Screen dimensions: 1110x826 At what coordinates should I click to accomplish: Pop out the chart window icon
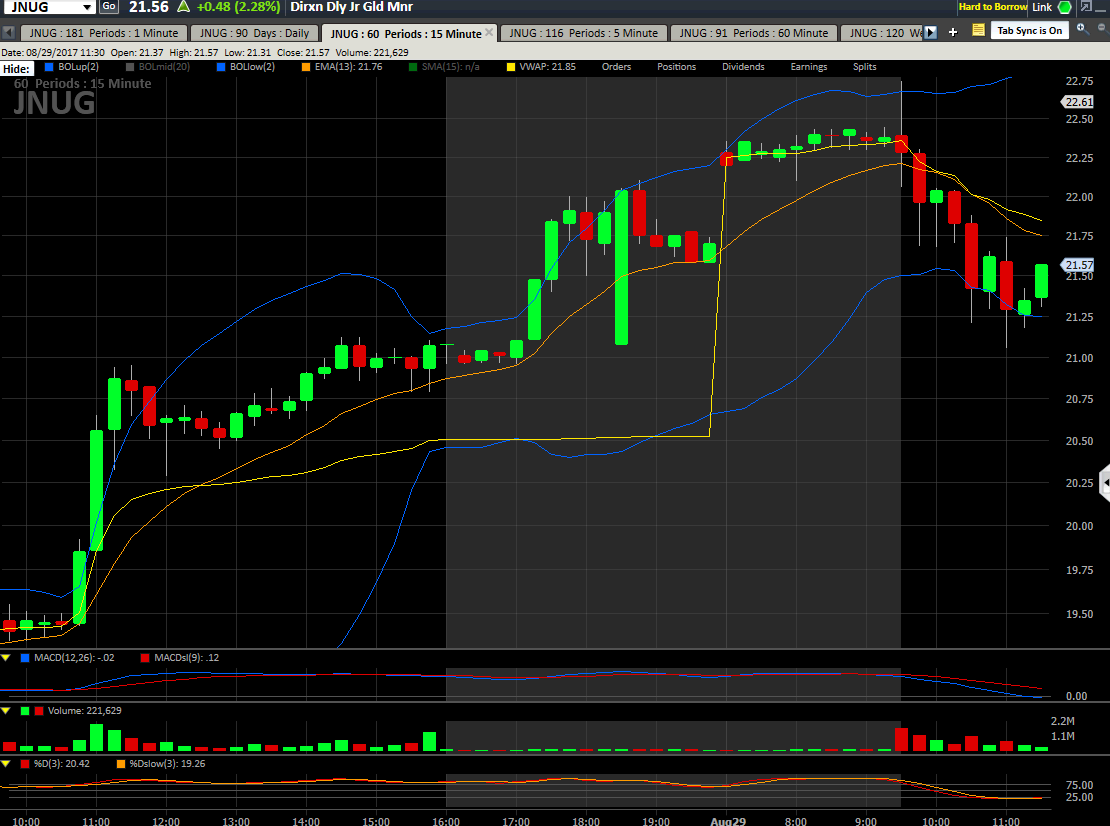(1084, 8)
